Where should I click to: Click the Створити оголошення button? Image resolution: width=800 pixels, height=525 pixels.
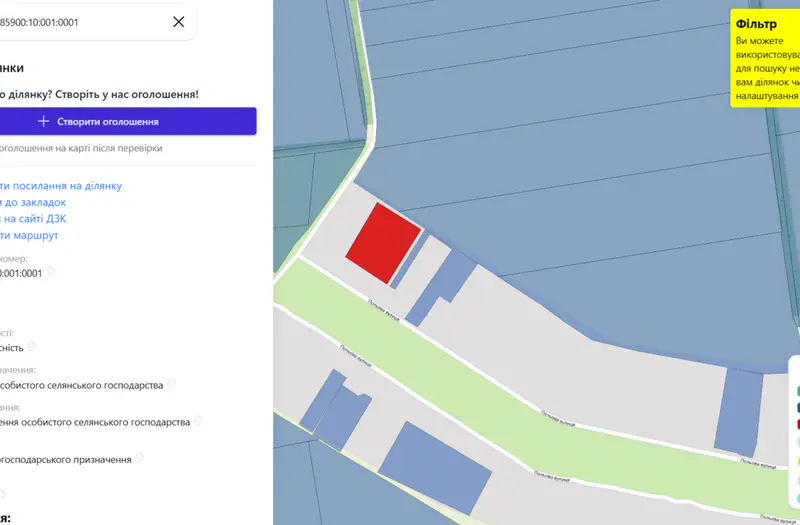pos(128,121)
